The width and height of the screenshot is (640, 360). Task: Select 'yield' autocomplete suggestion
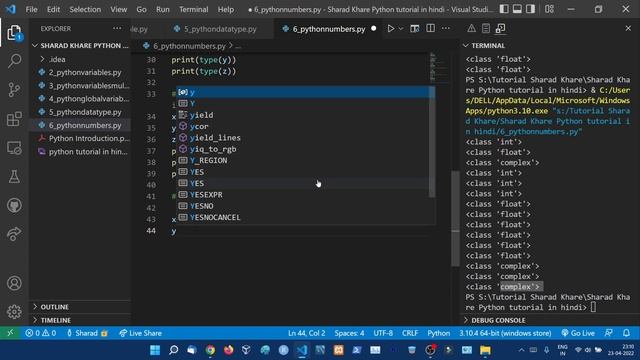click(302, 115)
